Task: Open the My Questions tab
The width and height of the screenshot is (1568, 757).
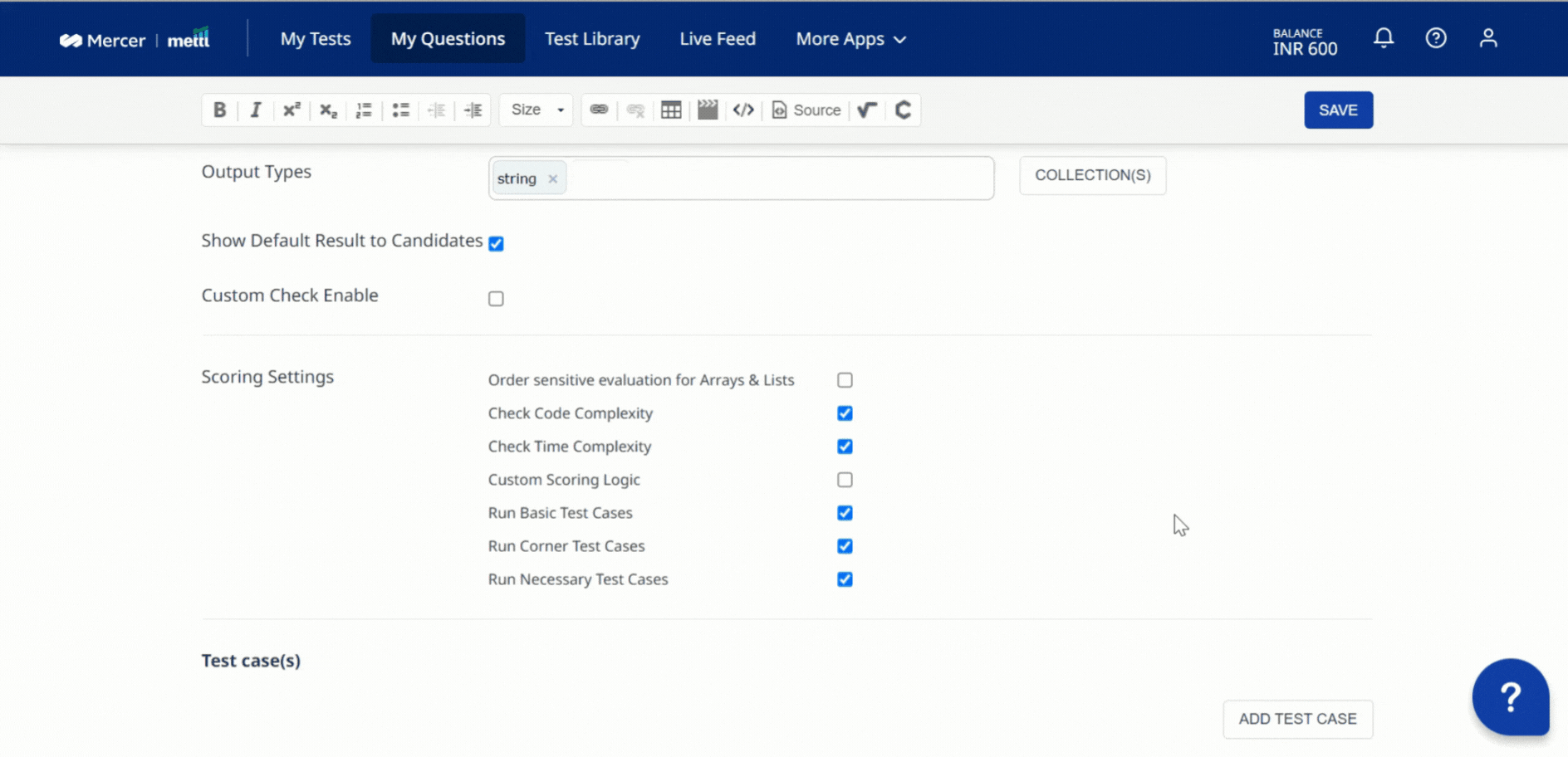Action: (448, 39)
